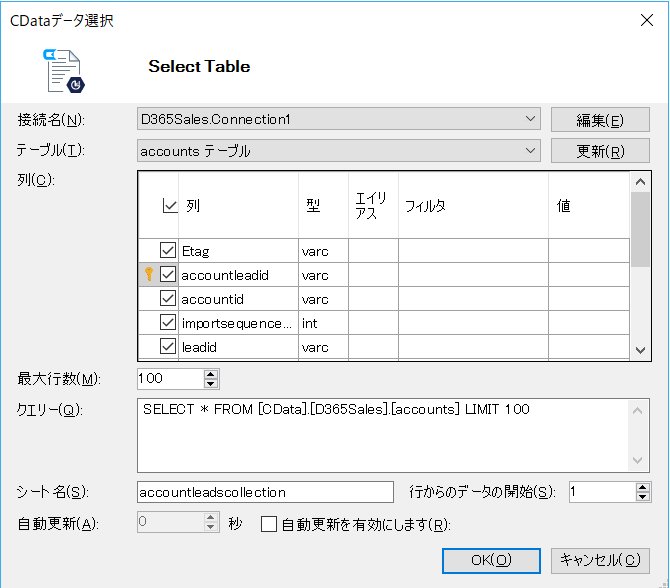Increase 最大行数 with the up stepper arrow
This screenshot has width=670, height=588.
(x=211, y=374)
